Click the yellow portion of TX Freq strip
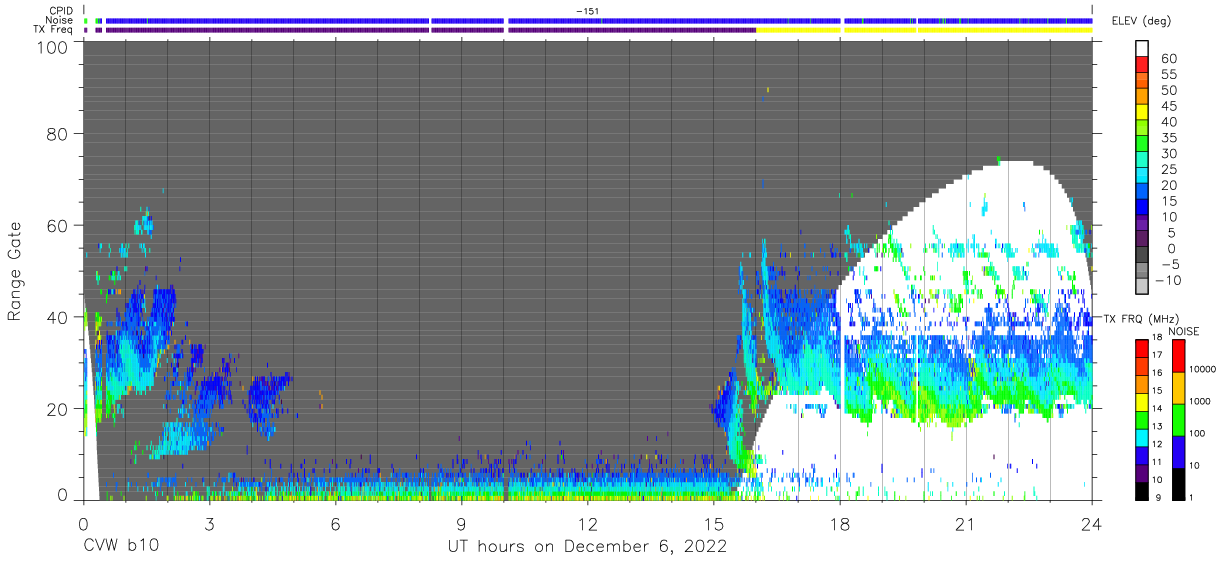This screenshot has height=567, width=1228. [924, 30]
